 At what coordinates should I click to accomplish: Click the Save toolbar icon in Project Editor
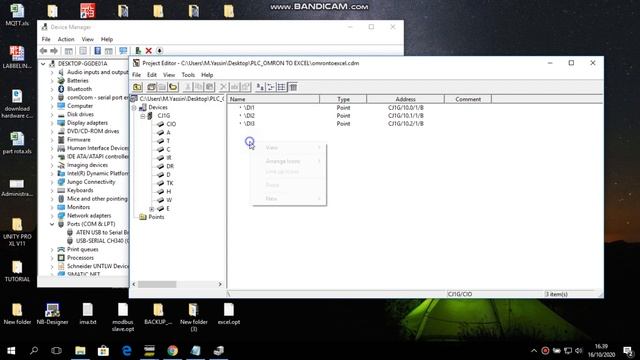coord(162,87)
